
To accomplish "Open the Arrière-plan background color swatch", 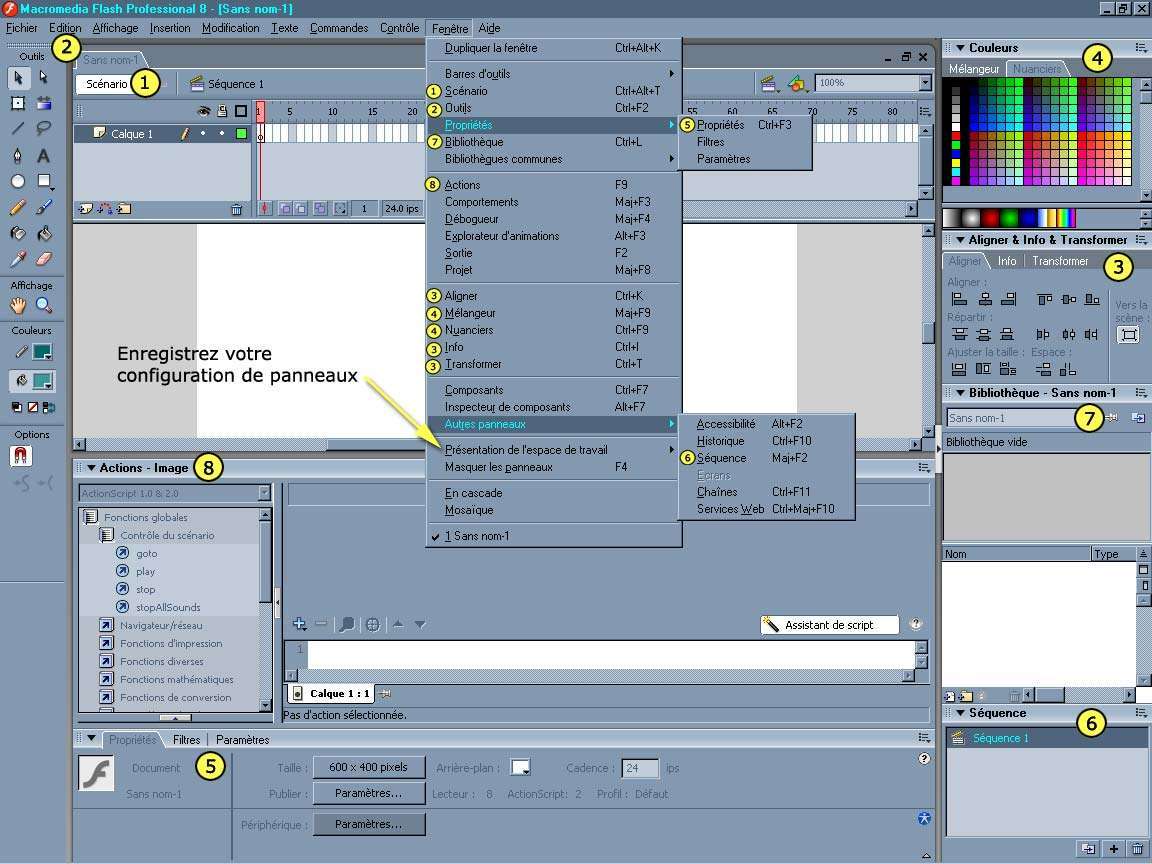I will pos(521,768).
